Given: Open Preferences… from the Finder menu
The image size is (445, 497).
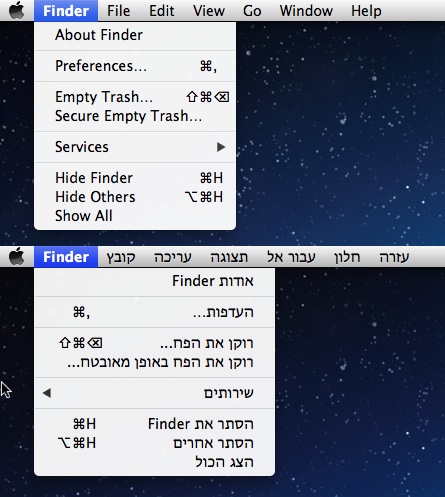Looking at the screenshot, I should 135,66.
